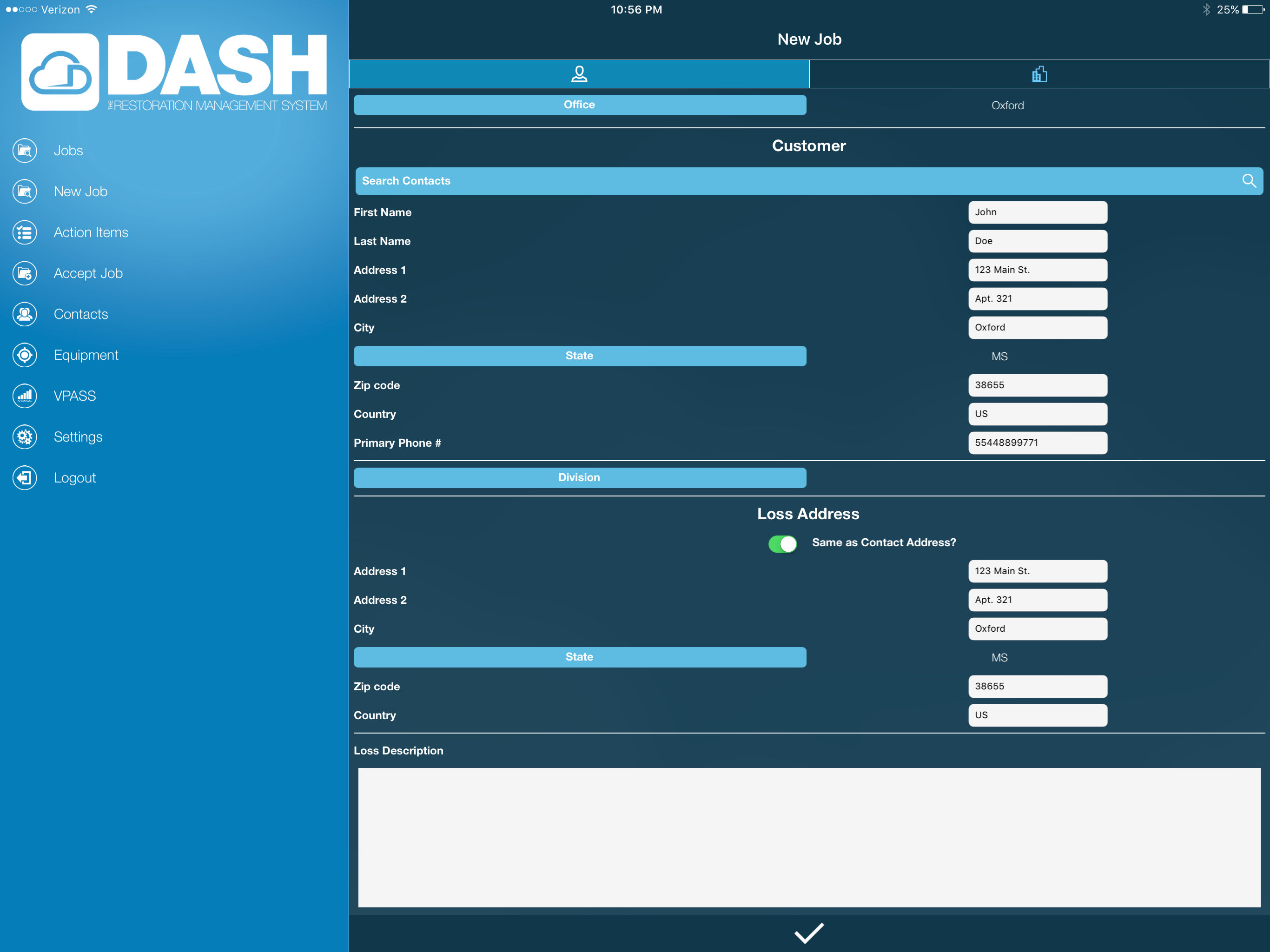1270x952 pixels.
Task: Toggle Same as Contact Address switch
Action: coord(782,543)
